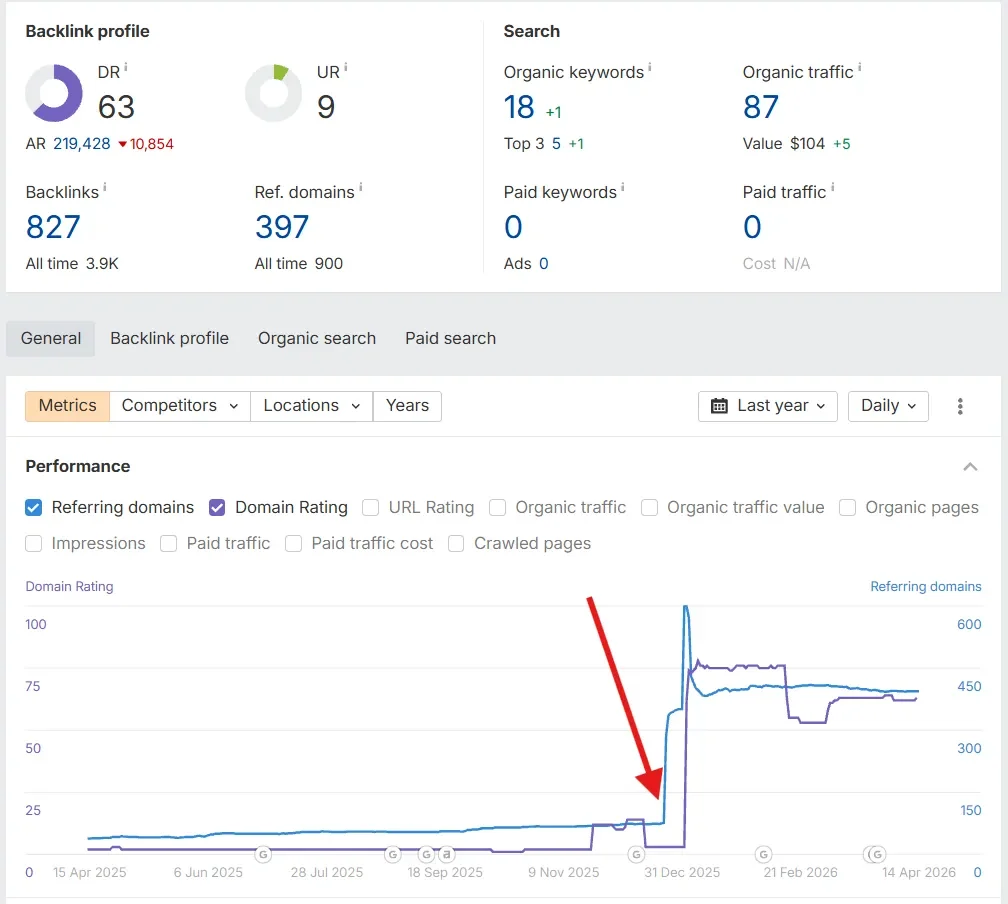Click the 'a' marker on chart timeline
The width and height of the screenshot is (1008, 904).
tap(446, 854)
